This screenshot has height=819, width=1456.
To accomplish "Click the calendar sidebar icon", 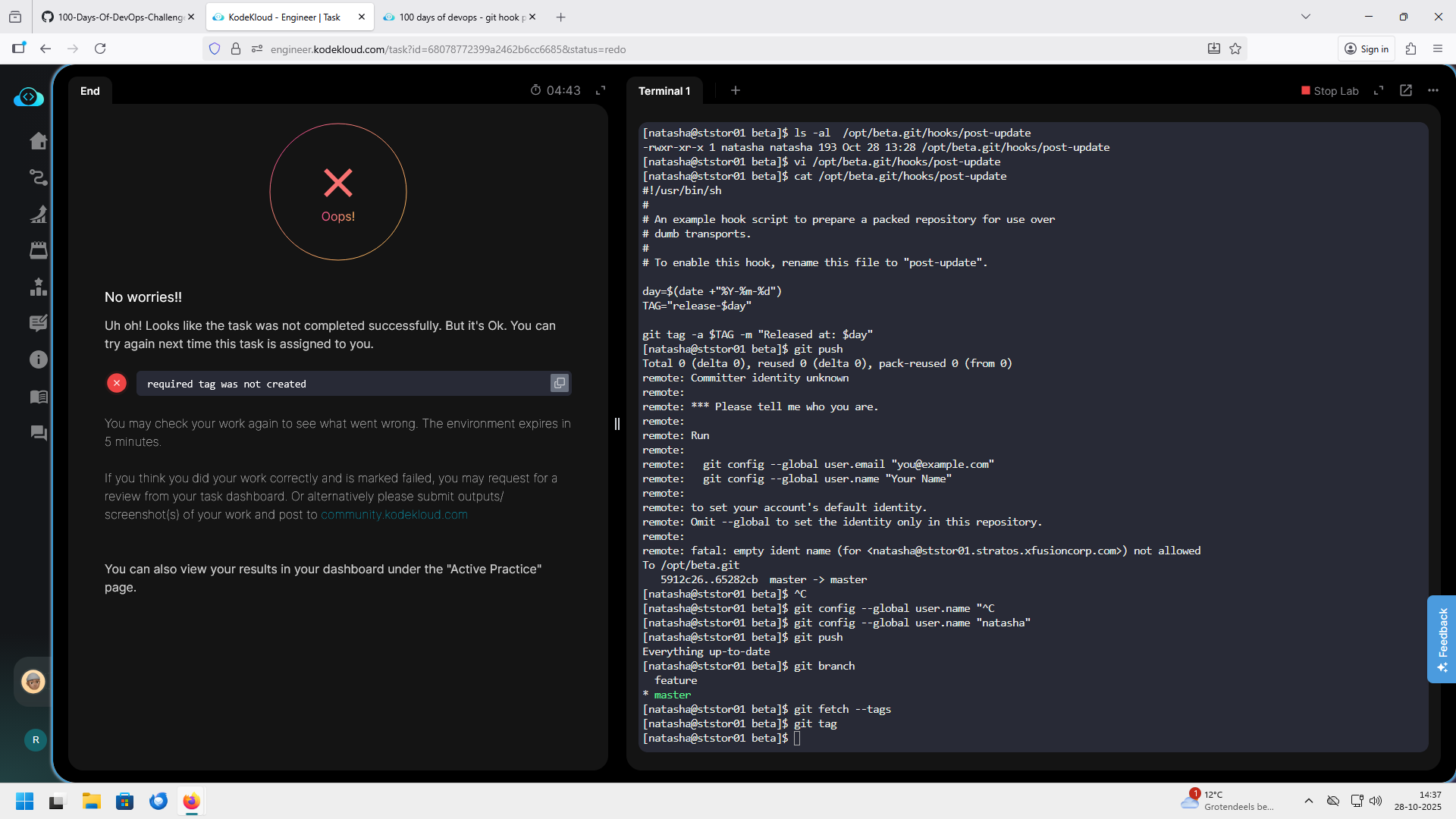I will [38, 250].
